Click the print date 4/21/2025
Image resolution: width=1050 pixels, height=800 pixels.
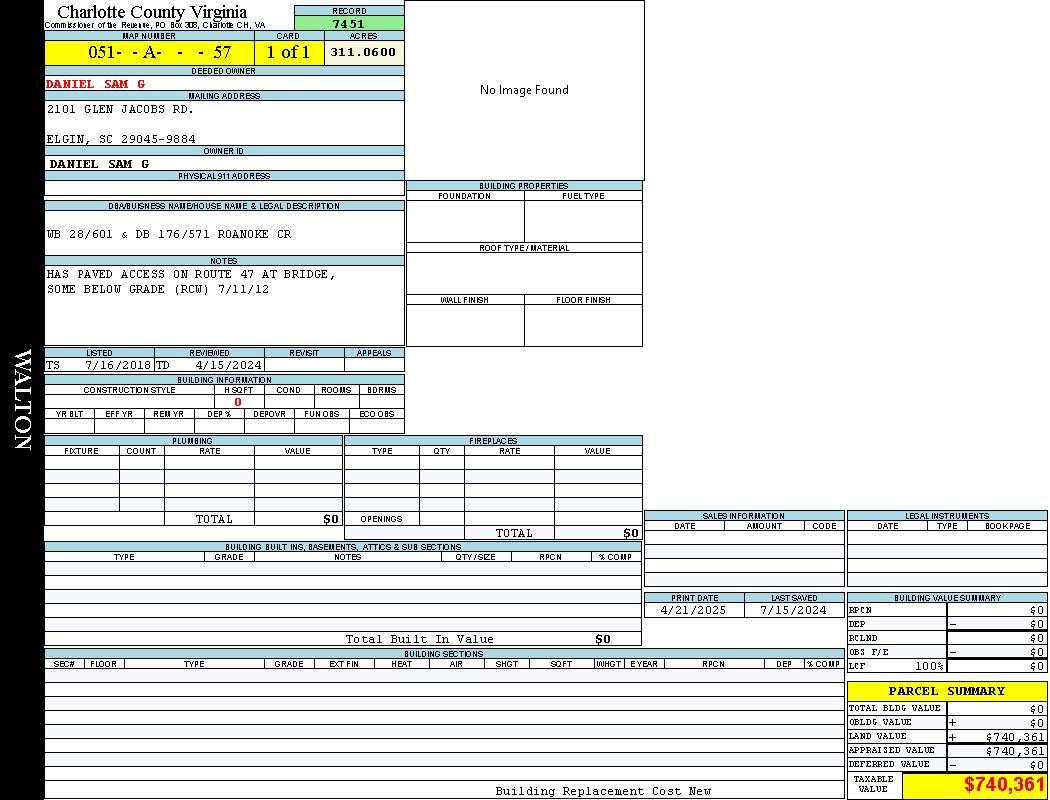[694, 610]
